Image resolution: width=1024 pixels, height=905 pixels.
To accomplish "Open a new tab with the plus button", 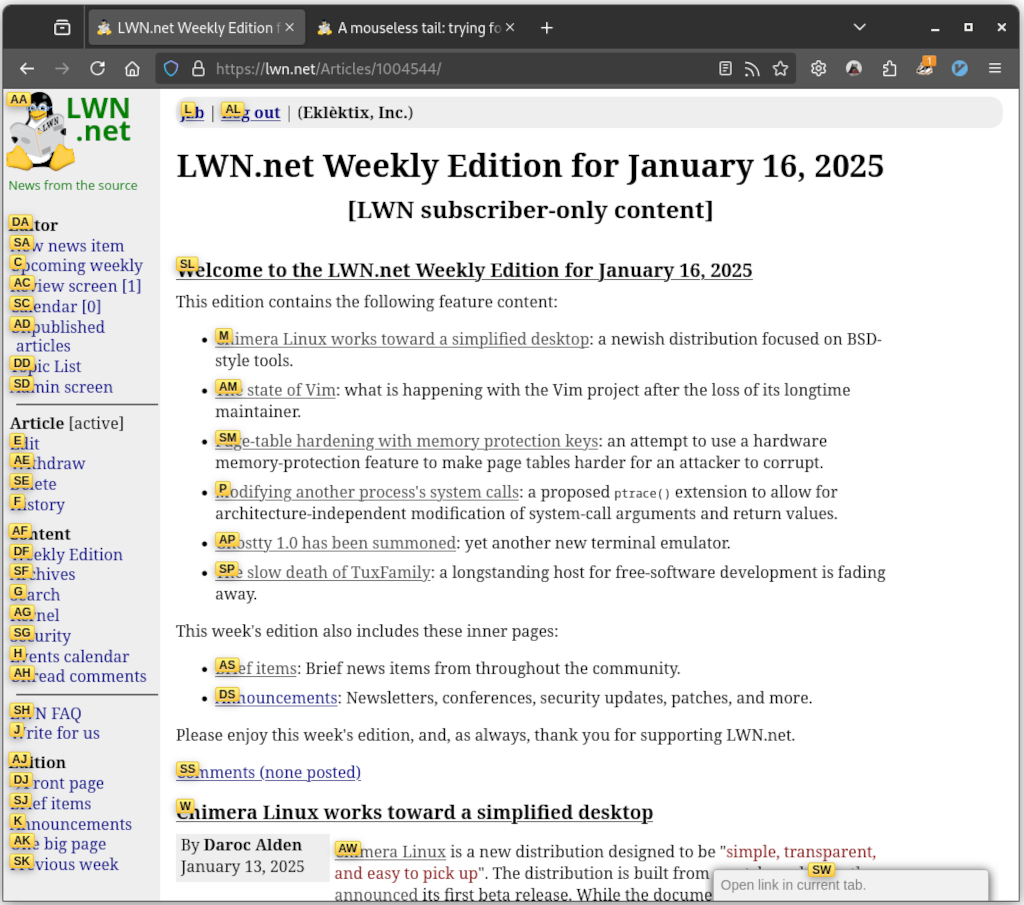I will [x=546, y=28].
